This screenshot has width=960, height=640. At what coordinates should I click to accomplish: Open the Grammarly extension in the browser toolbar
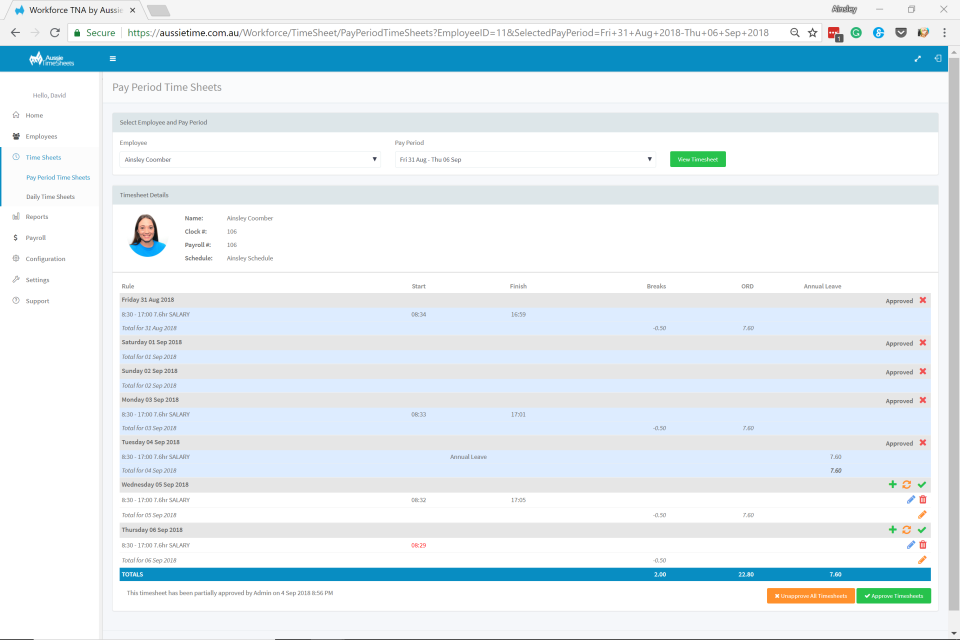pyautogui.click(x=857, y=32)
